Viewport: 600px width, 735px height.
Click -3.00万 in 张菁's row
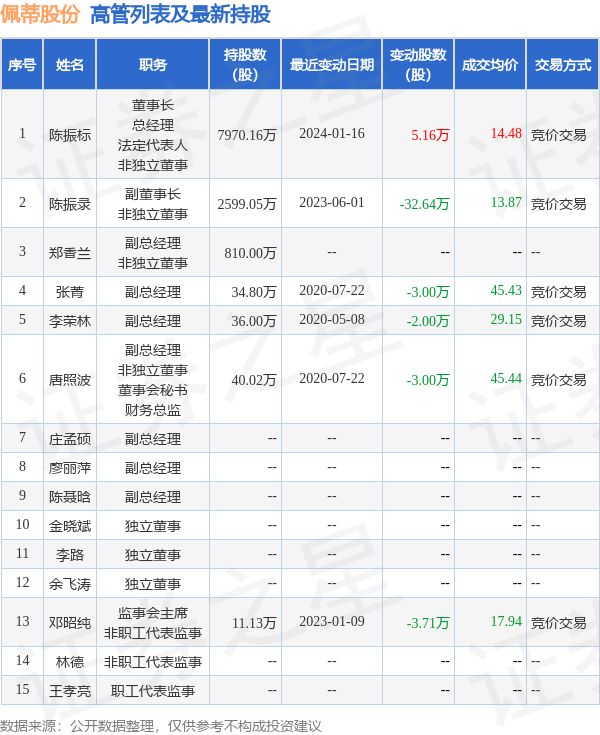428,292
